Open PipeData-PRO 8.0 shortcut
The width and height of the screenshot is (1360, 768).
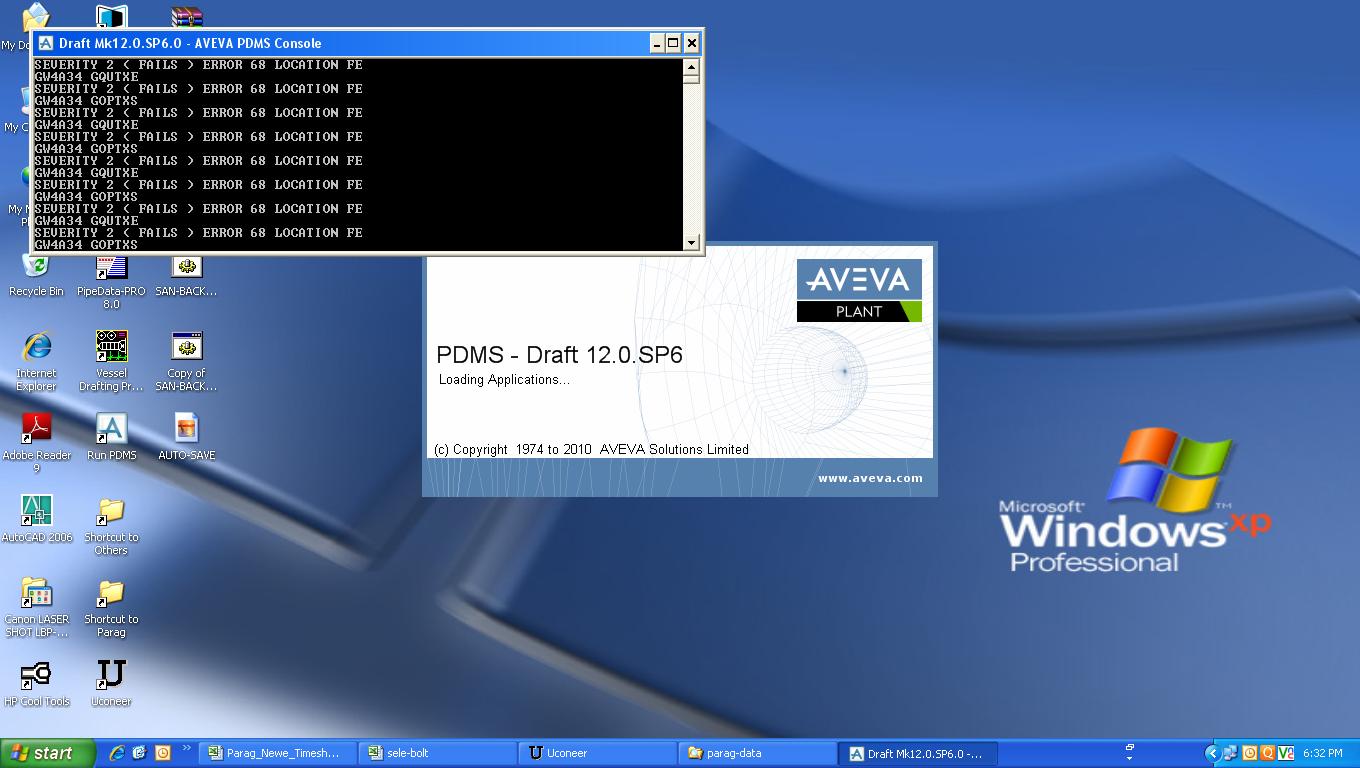pos(111,280)
